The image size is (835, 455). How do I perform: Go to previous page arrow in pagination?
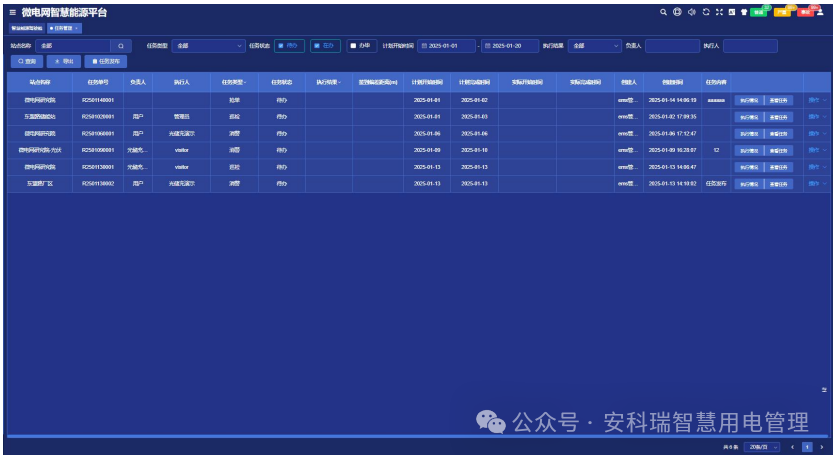coord(792,447)
